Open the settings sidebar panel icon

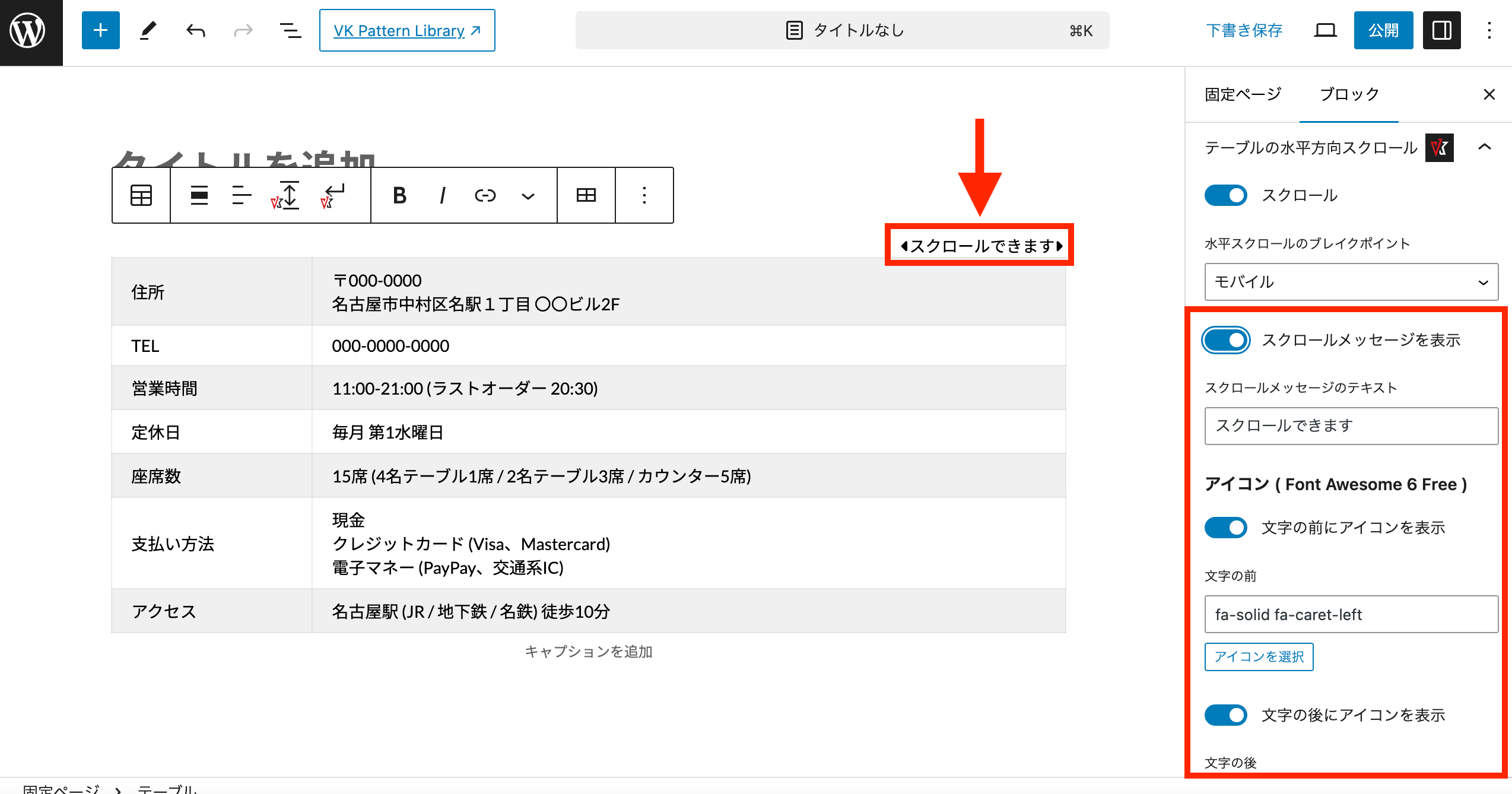click(x=1441, y=30)
